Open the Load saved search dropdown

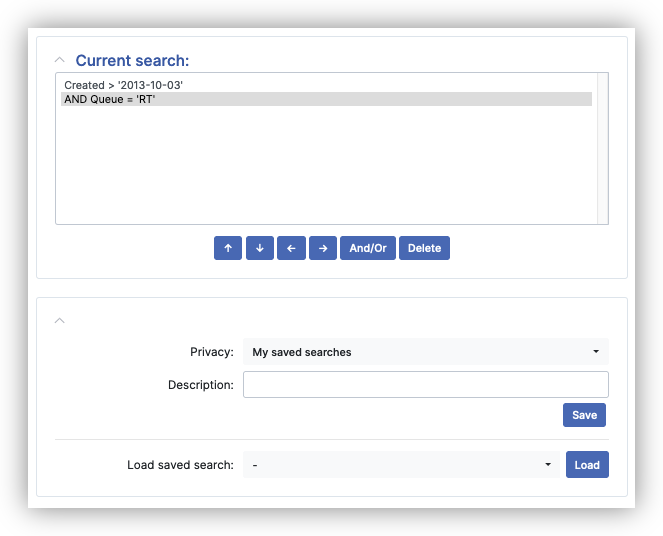tap(402, 465)
